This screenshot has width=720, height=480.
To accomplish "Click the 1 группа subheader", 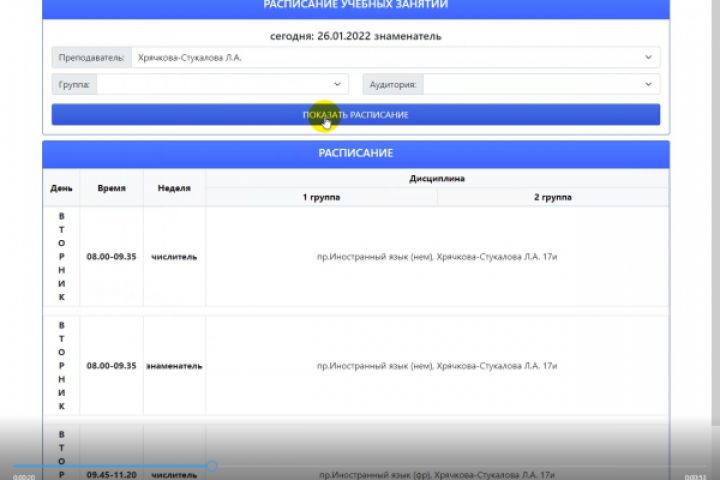I will tap(321, 197).
